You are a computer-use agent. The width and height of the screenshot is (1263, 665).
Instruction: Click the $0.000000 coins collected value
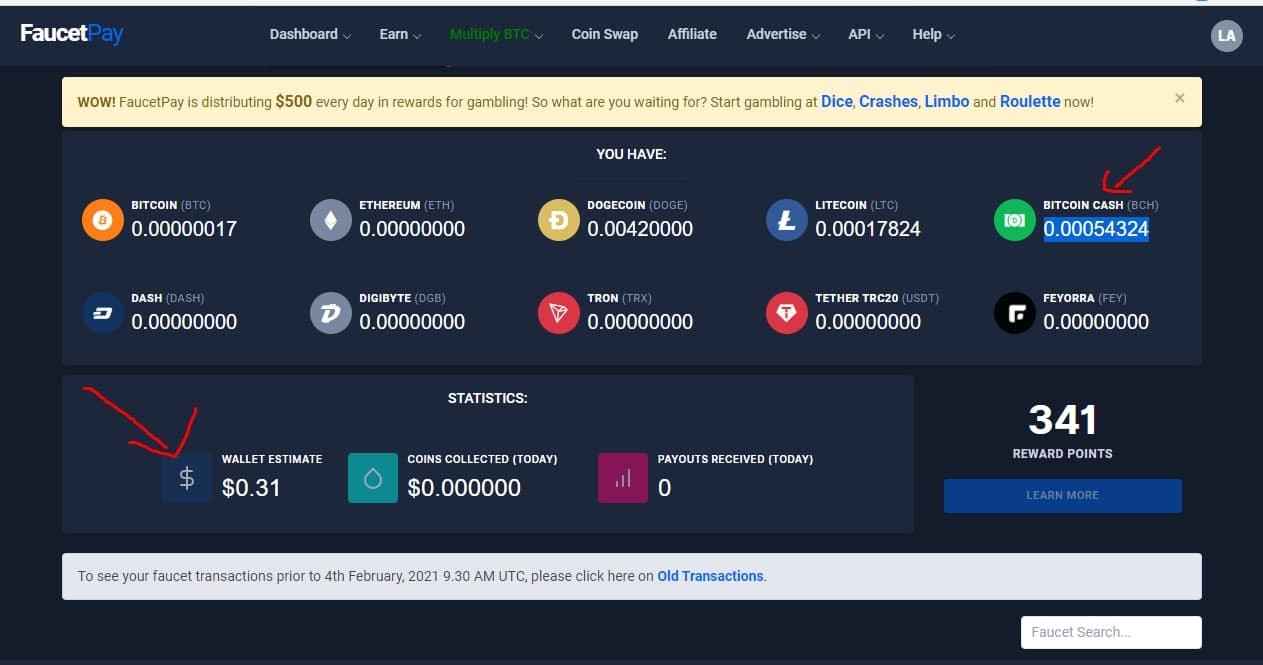pyautogui.click(x=464, y=488)
